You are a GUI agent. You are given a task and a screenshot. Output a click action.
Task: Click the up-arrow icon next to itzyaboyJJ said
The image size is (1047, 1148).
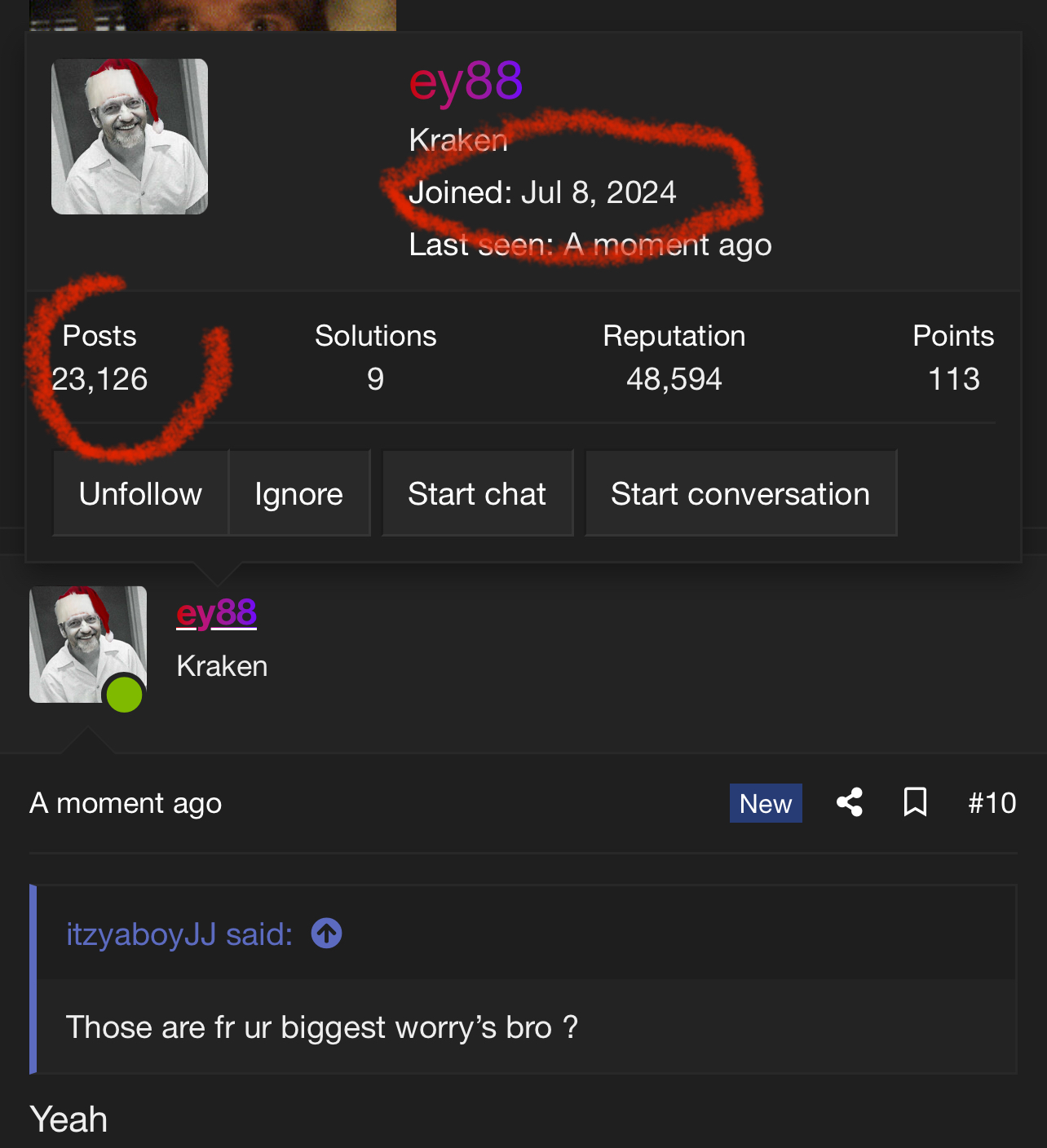tap(326, 933)
